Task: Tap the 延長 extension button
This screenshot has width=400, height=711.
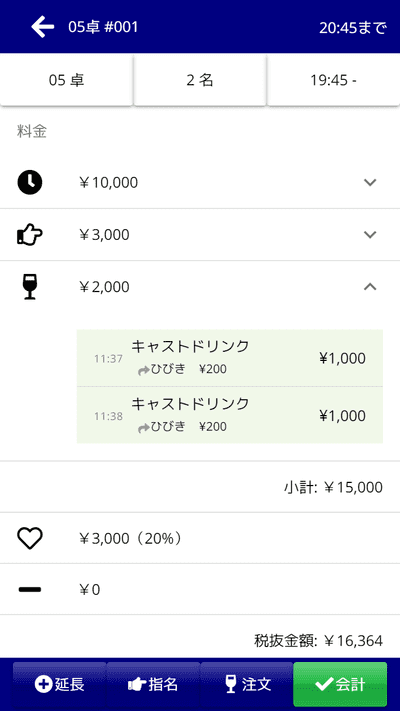Action: tap(59, 684)
